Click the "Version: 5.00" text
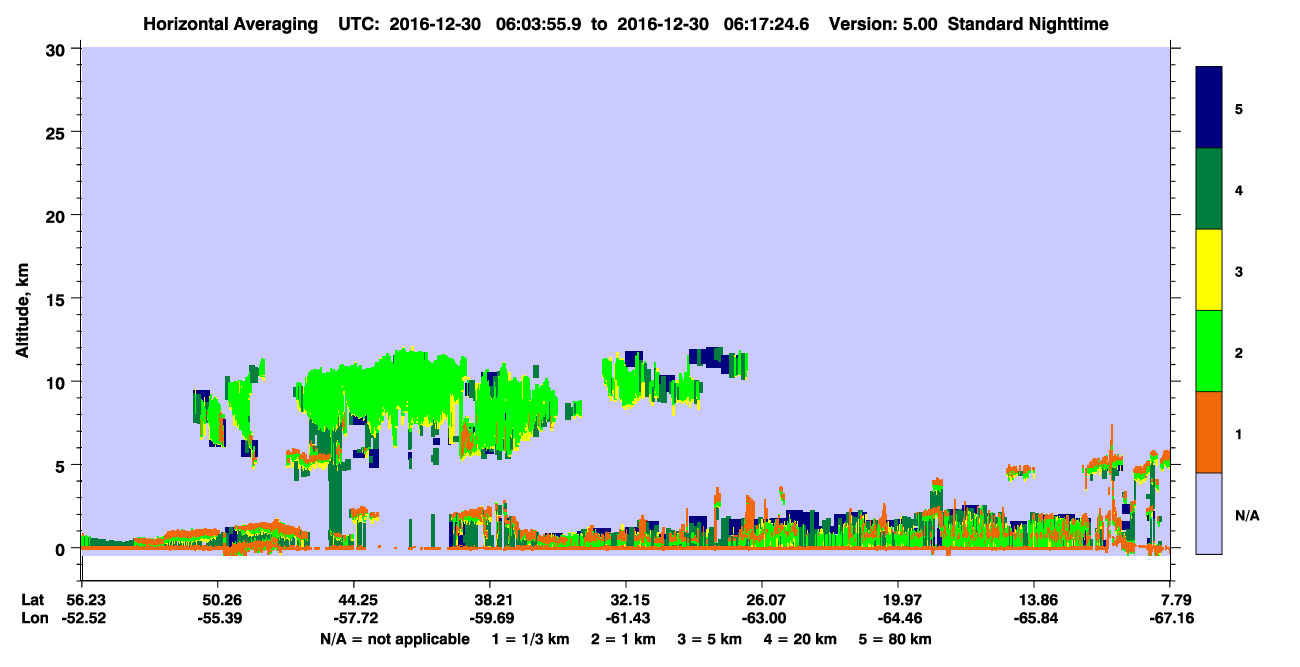The height and width of the screenshot is (667, 1300). pyautogui.click(x=883, y=23)
